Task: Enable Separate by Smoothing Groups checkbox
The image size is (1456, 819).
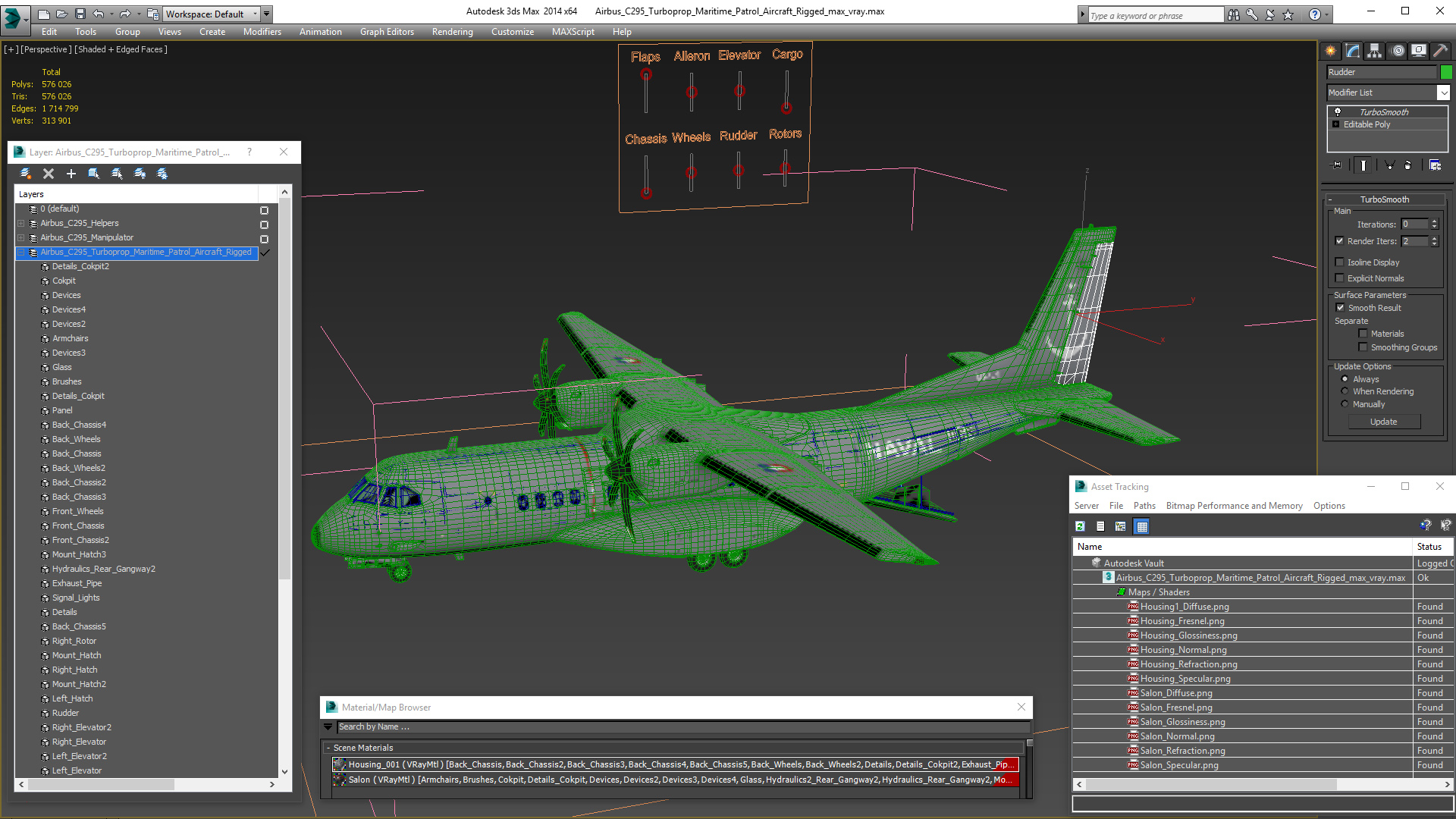Action: pos(1363,347)
